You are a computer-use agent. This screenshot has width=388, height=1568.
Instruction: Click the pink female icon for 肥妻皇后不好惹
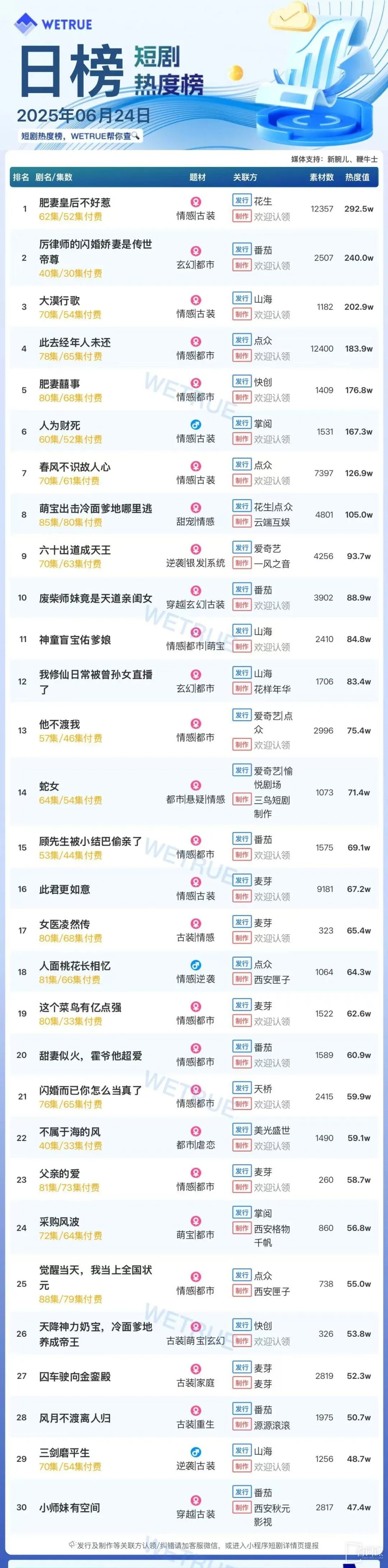coord(195,202)
